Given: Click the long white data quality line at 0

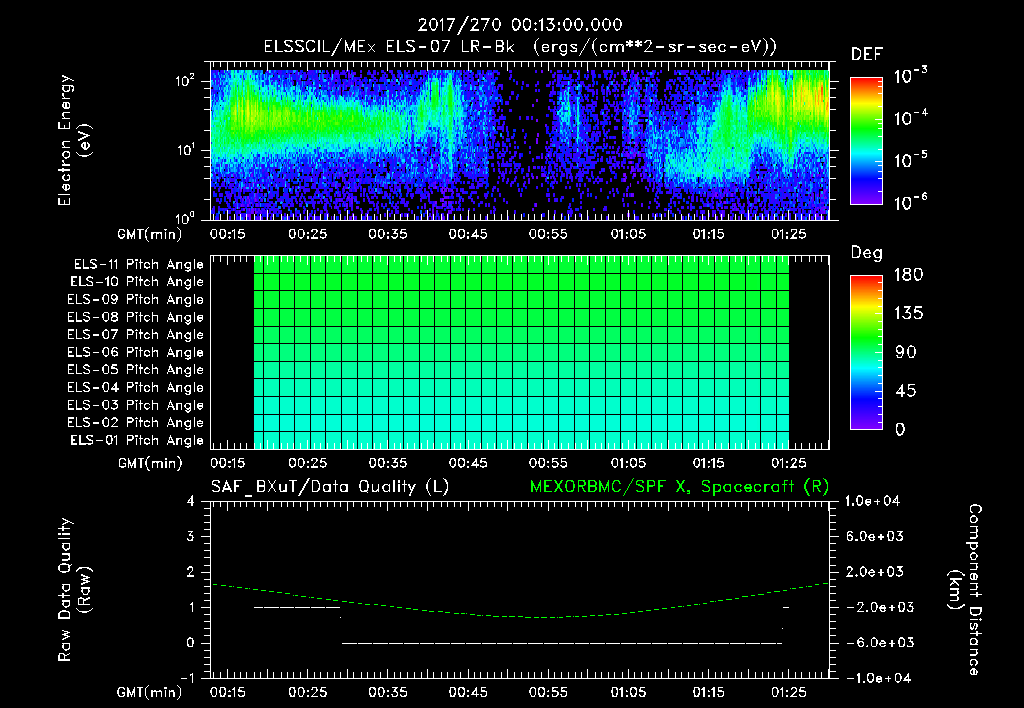Looking at the screenshot, I should [x=562, y=643].
